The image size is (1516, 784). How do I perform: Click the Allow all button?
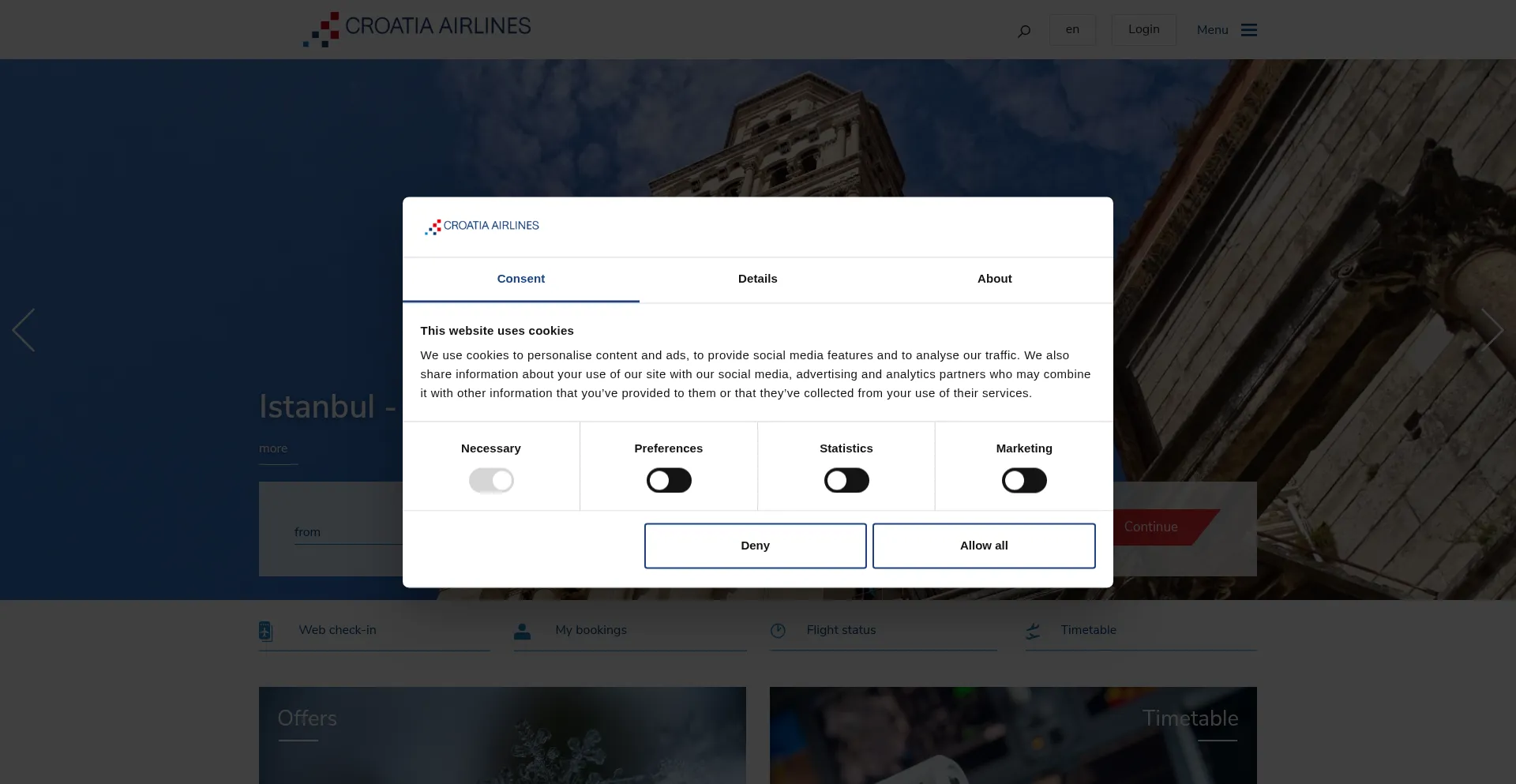pyautogui.click(x=983, y=546)
